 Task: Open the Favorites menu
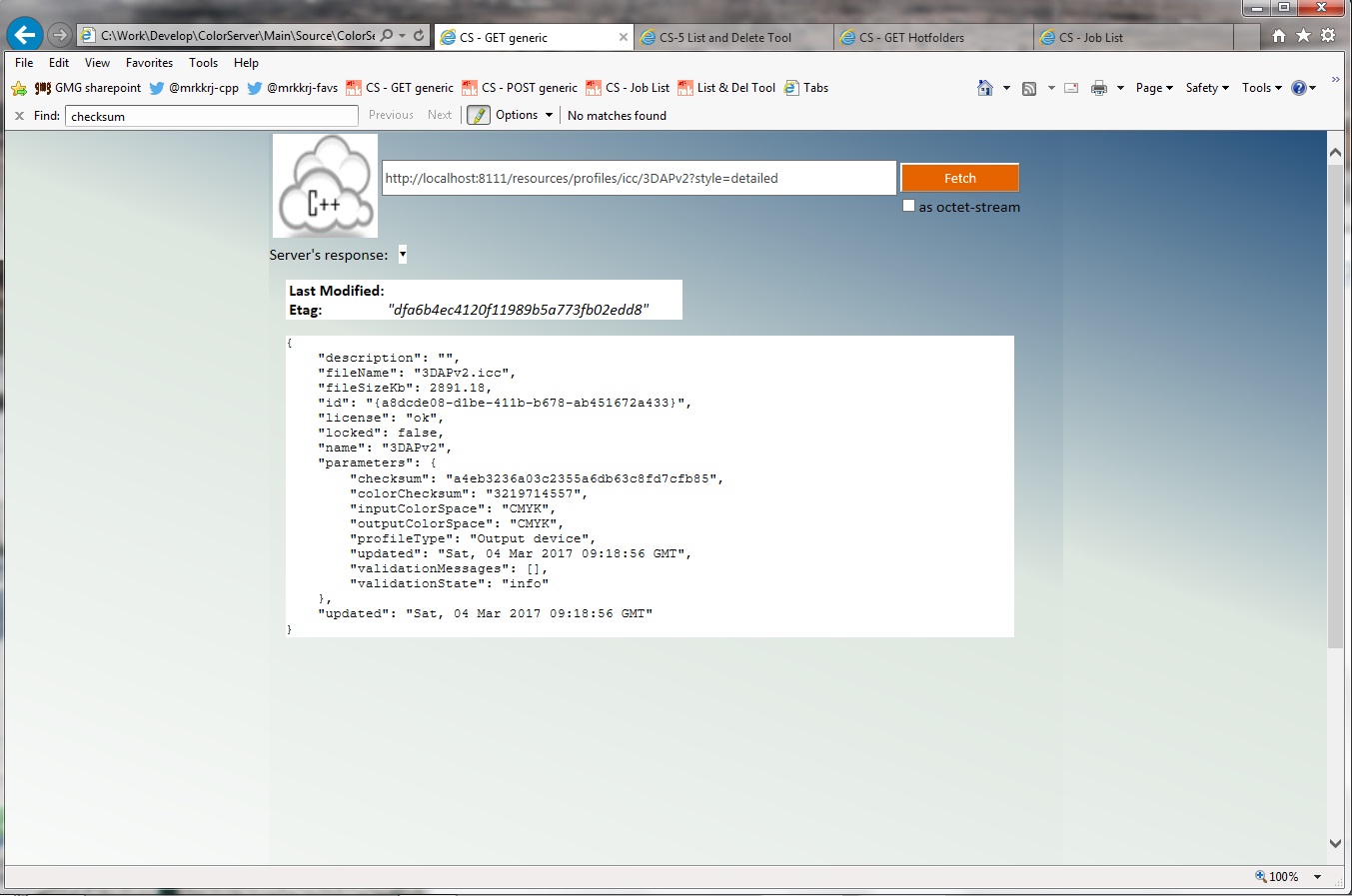click(x=149, y=62)
